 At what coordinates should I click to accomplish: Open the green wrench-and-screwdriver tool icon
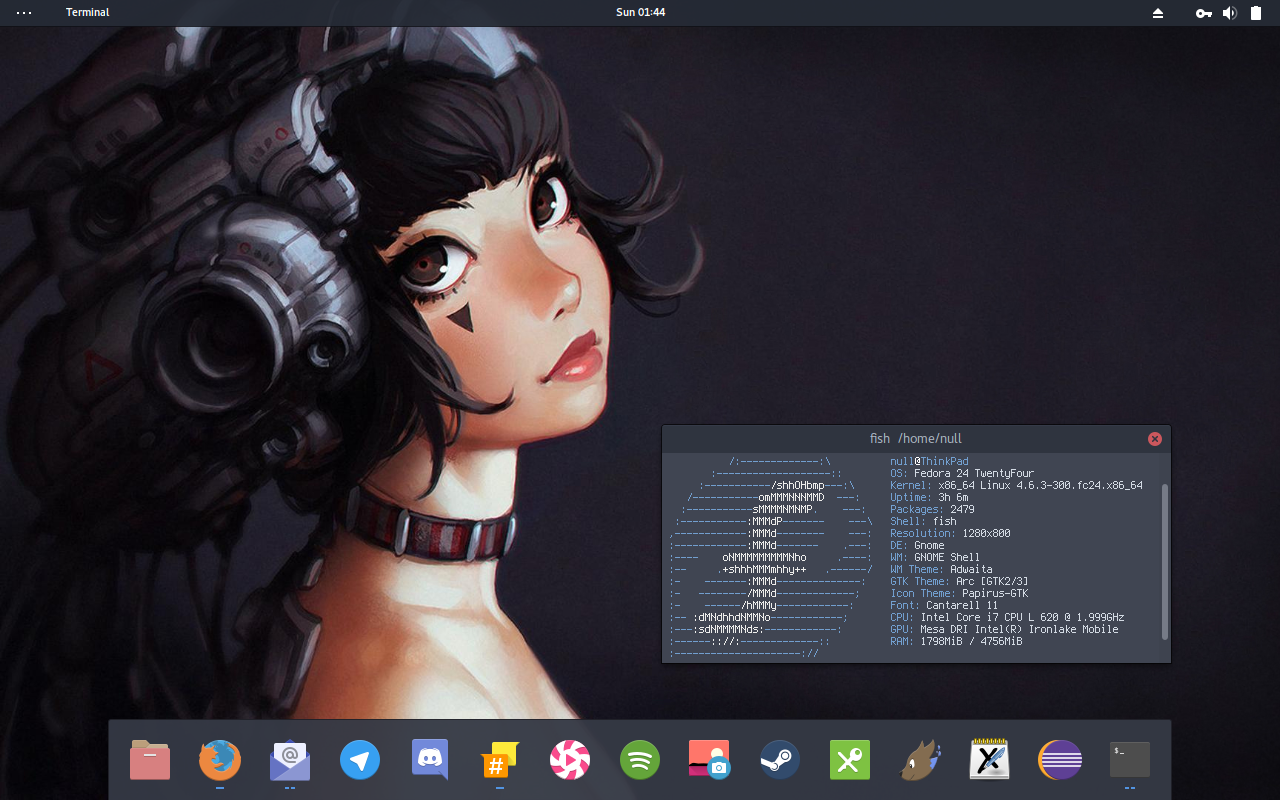[850, 760]
